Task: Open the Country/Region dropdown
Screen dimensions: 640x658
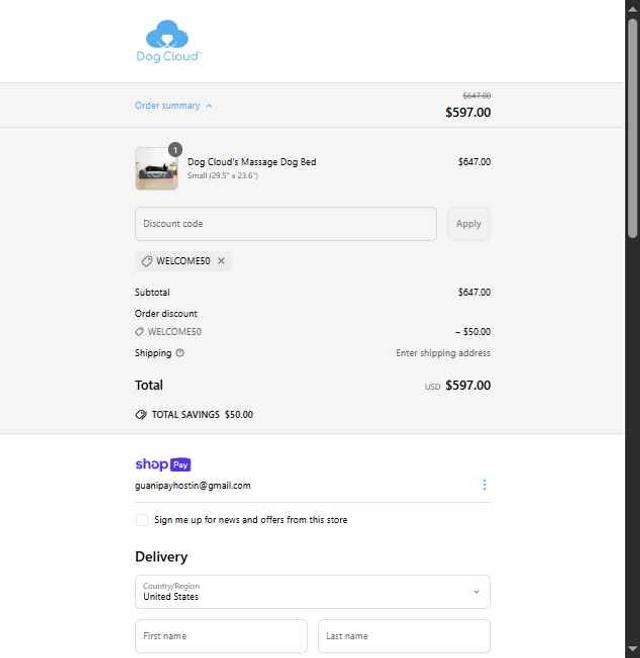Action: pyautogui.click(x=313, y=592)
